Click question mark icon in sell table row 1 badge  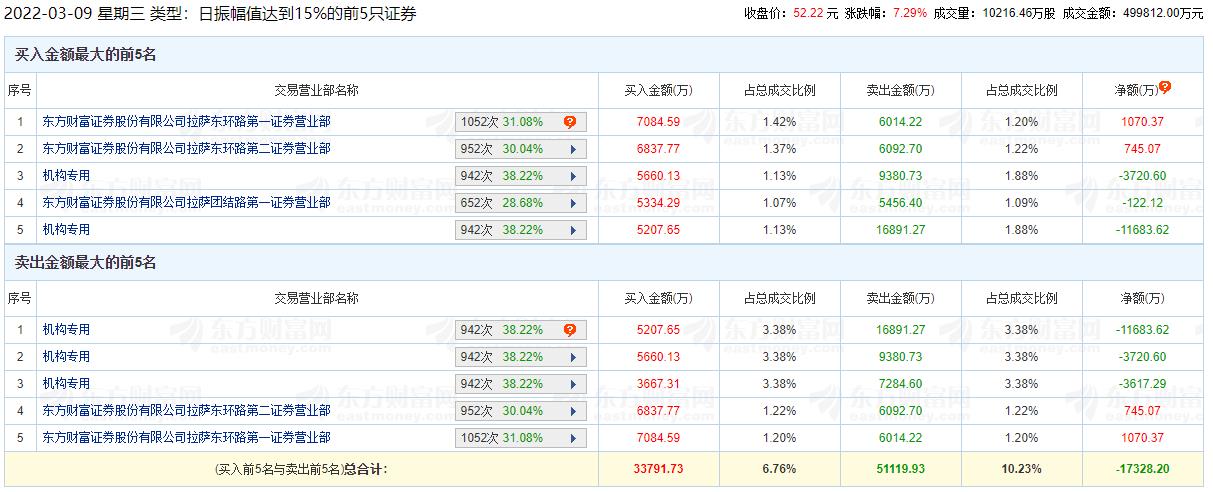pyautogui.click(x=570, y=330)
